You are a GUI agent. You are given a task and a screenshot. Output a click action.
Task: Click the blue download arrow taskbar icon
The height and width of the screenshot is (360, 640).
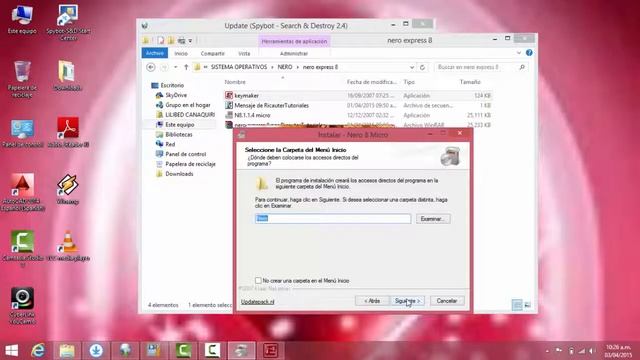96,351
